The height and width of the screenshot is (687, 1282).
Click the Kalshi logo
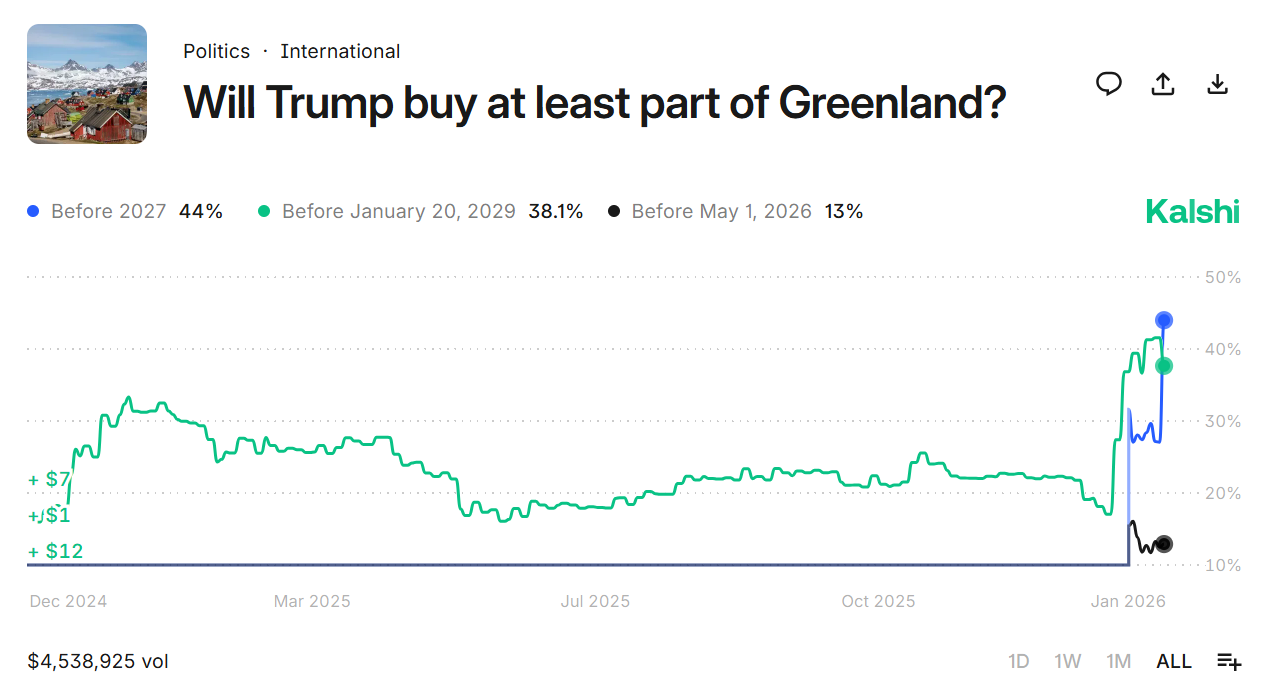[1192, 211]
